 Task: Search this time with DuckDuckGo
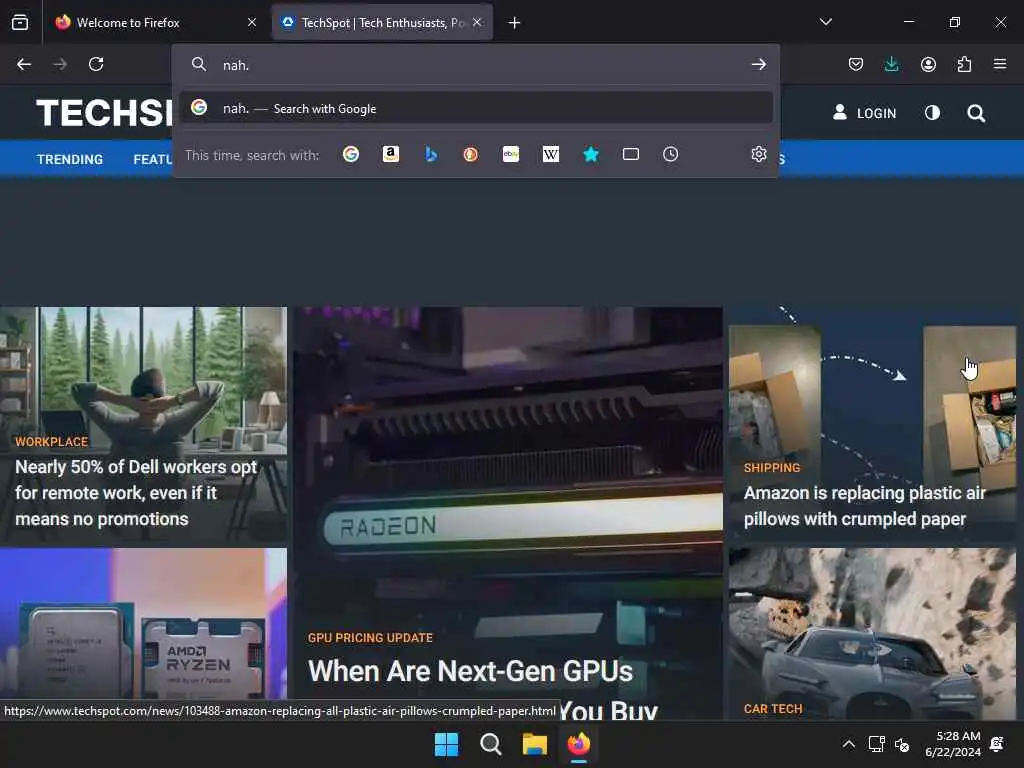[x=470, y=154]
